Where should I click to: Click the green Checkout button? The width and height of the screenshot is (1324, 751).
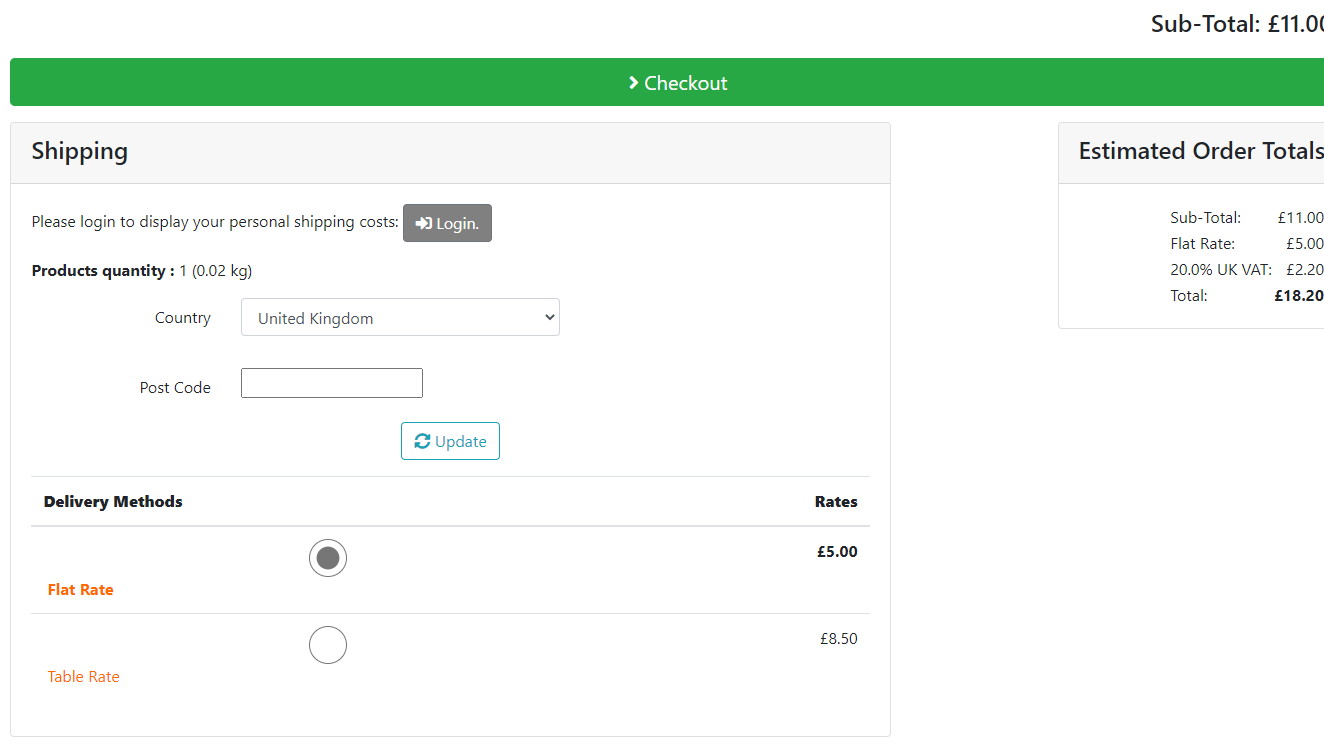coord(667,82)
